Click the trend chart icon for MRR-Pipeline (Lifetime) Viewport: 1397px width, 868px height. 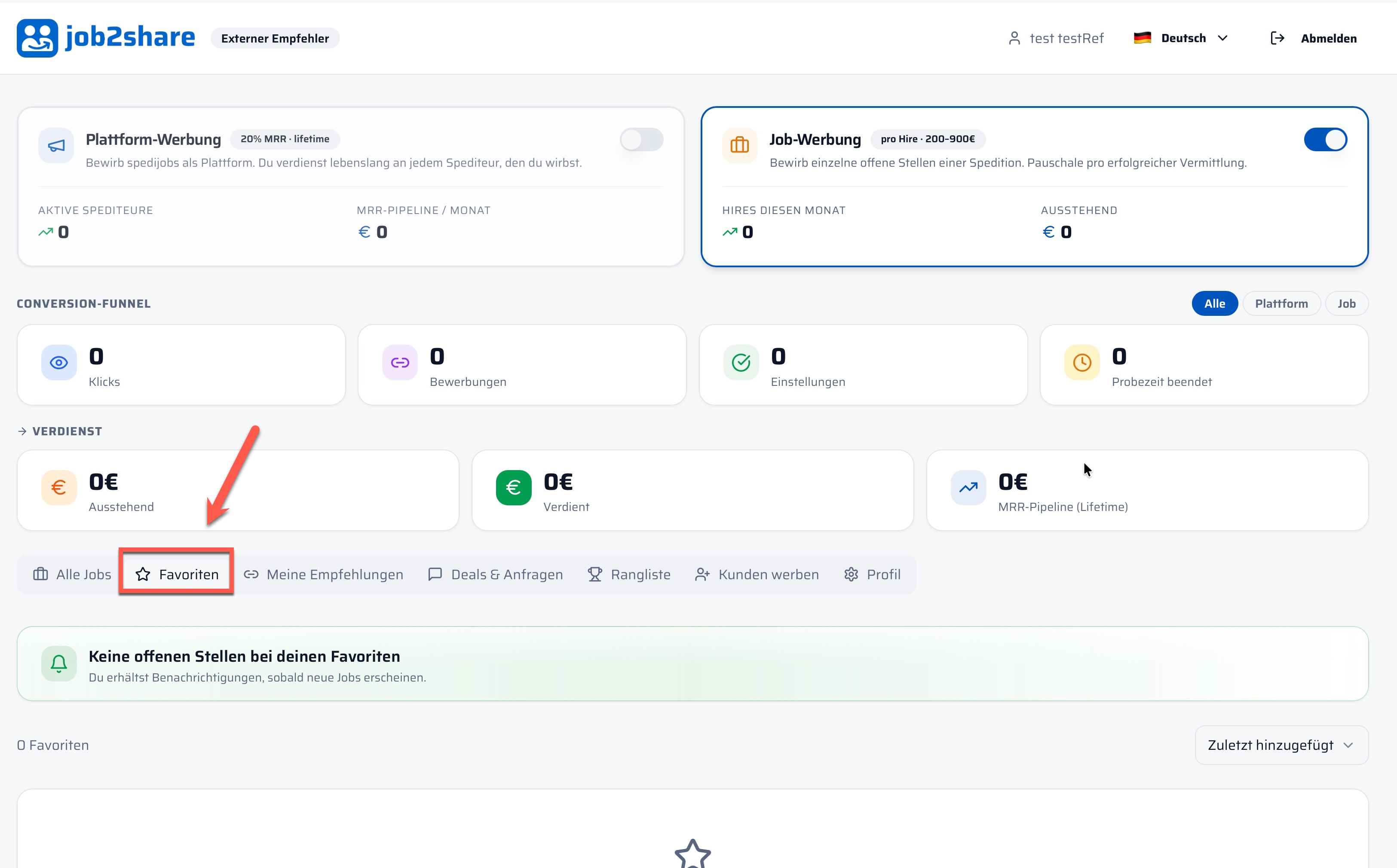[x=968, y=487]
